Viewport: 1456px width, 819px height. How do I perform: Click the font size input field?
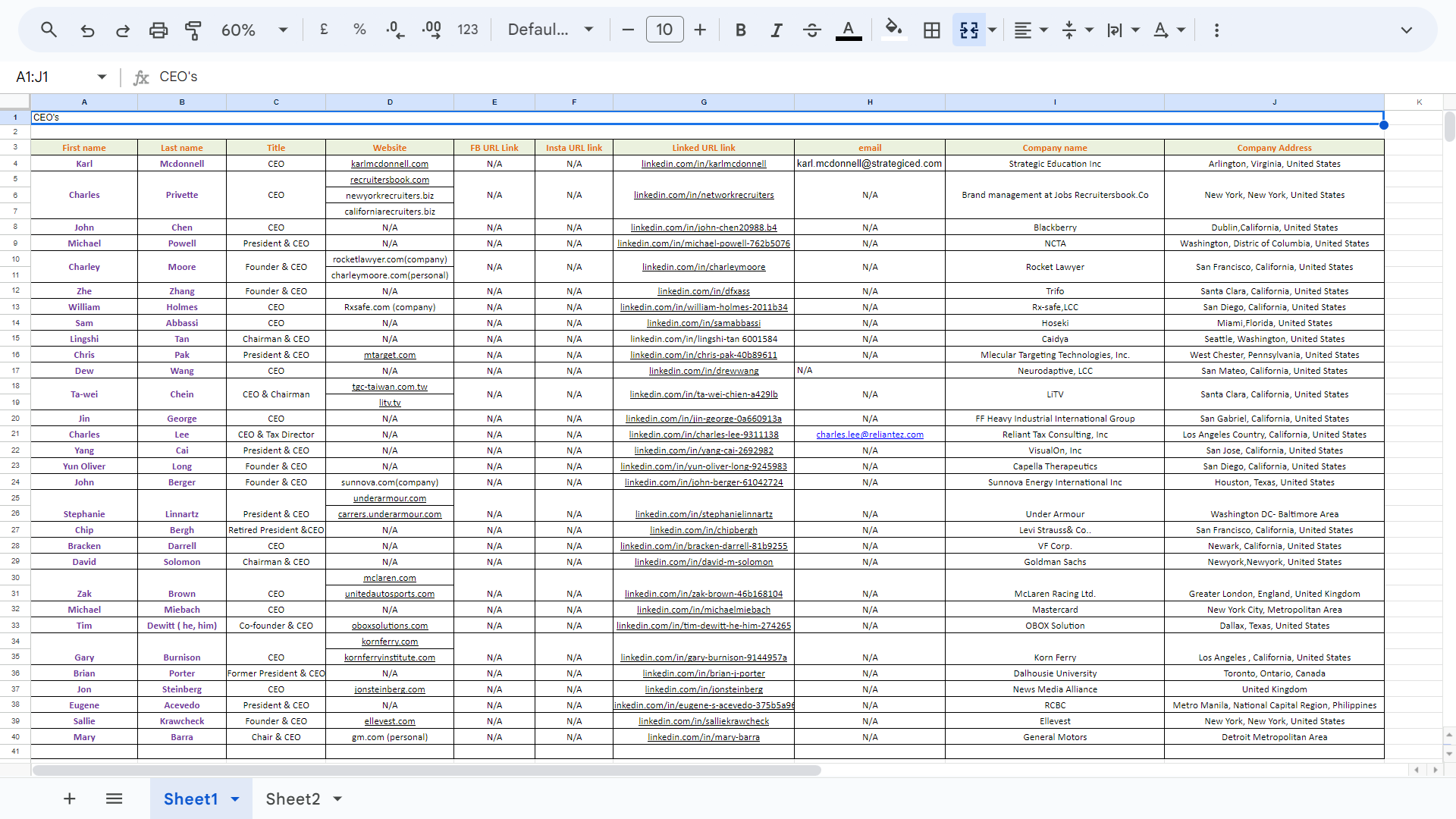click(x=664, y=30)
